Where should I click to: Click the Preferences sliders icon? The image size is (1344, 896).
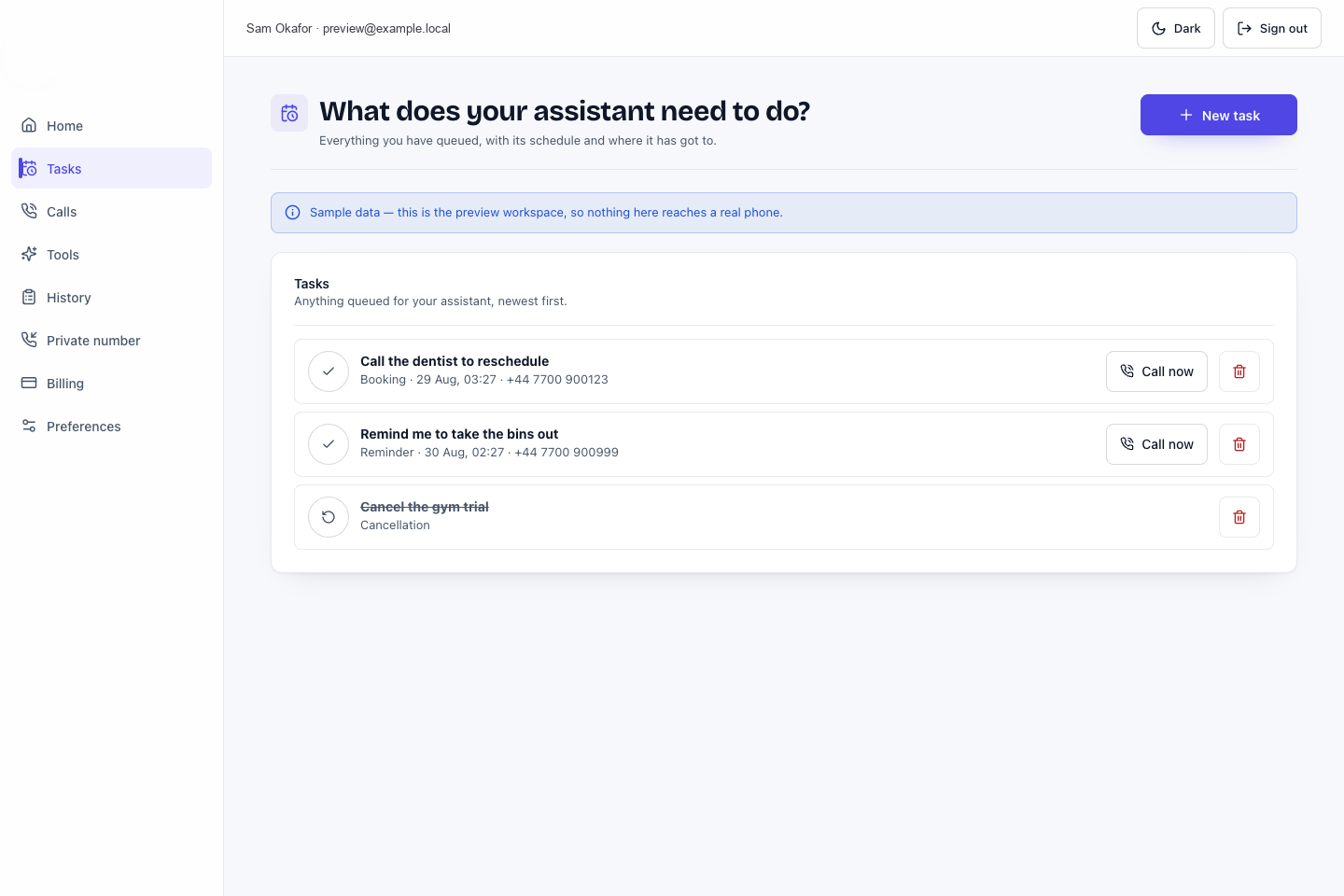(29, 426)
